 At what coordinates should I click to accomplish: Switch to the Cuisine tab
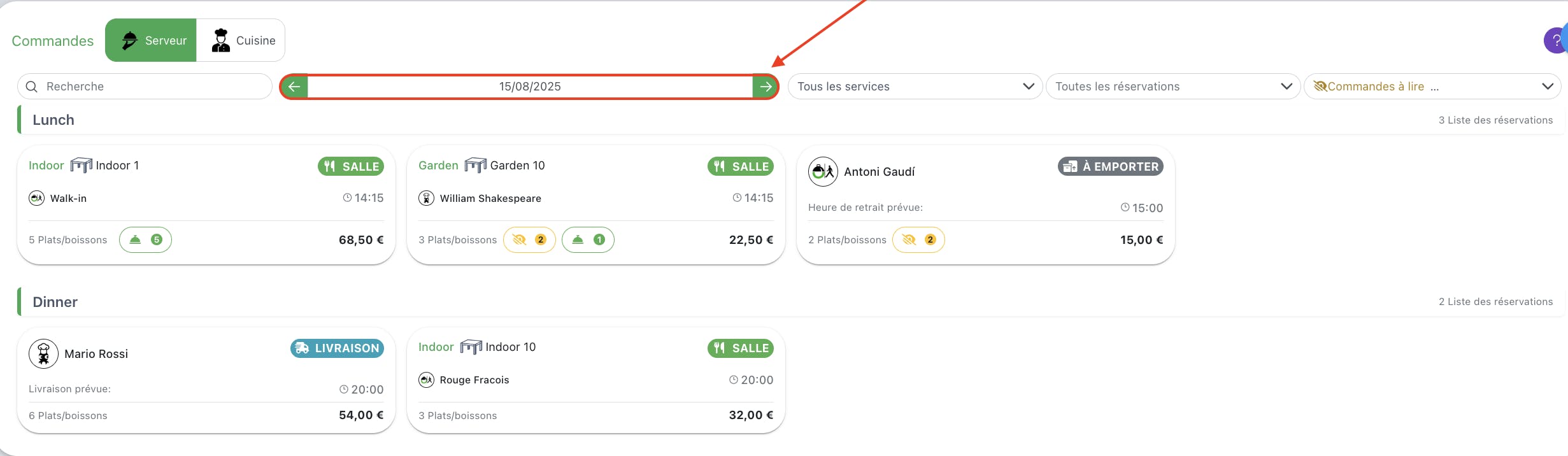(241, 40)
